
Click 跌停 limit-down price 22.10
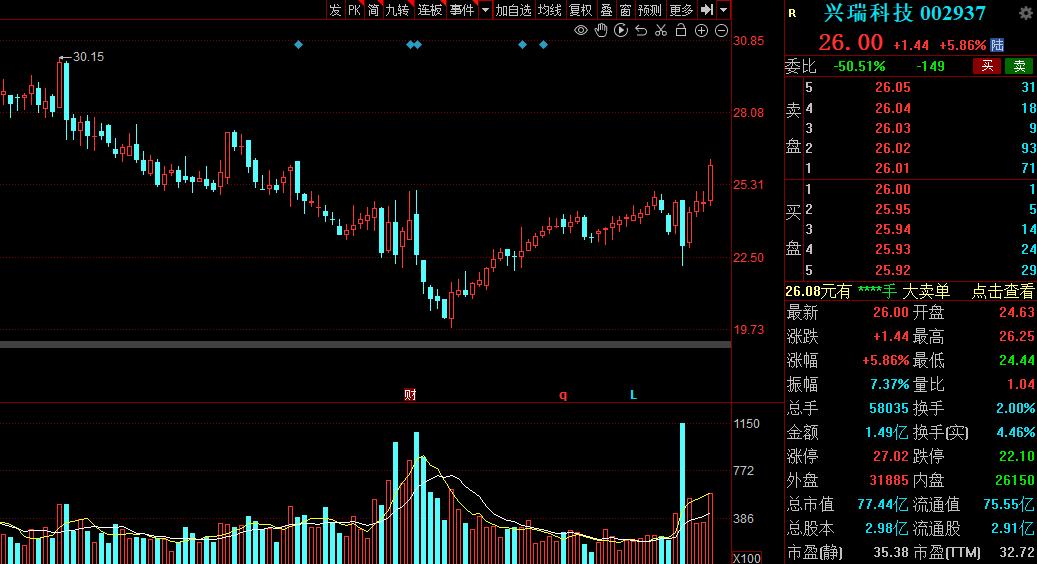pyautogui.click(x=1016, y=456)
